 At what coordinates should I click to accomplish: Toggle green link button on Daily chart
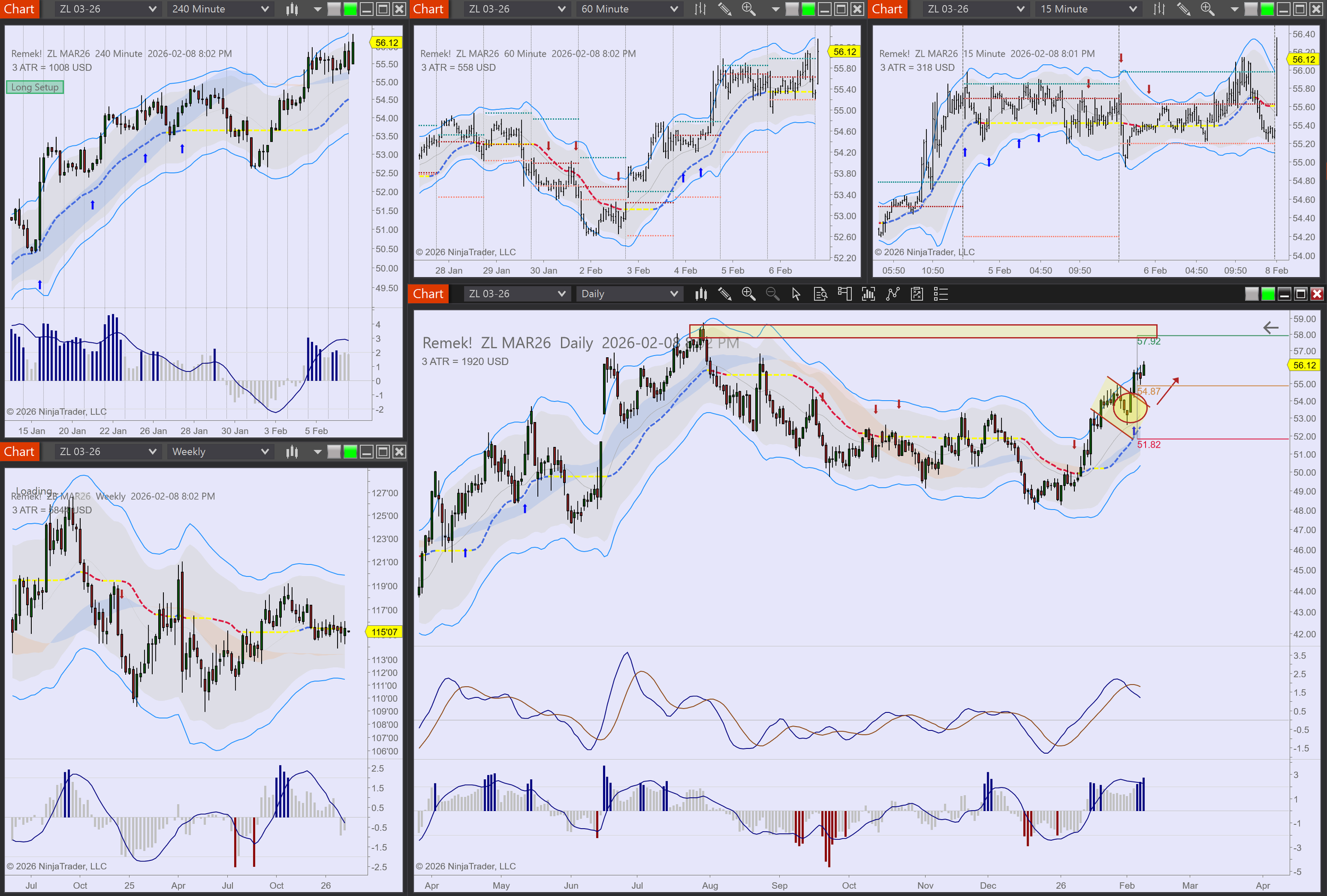point(1268,294)
